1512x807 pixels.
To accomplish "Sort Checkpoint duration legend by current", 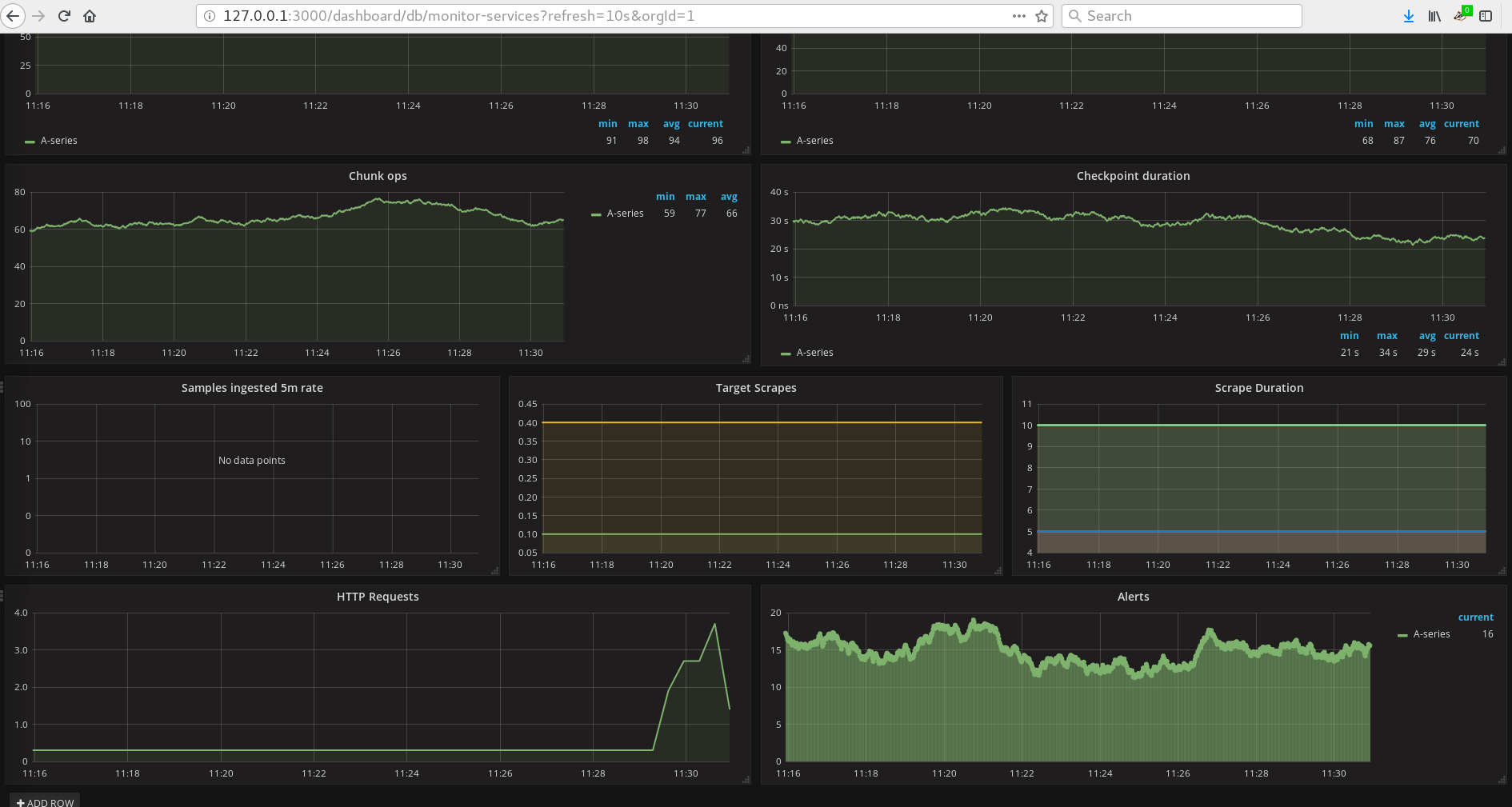I will [1461, 336].
